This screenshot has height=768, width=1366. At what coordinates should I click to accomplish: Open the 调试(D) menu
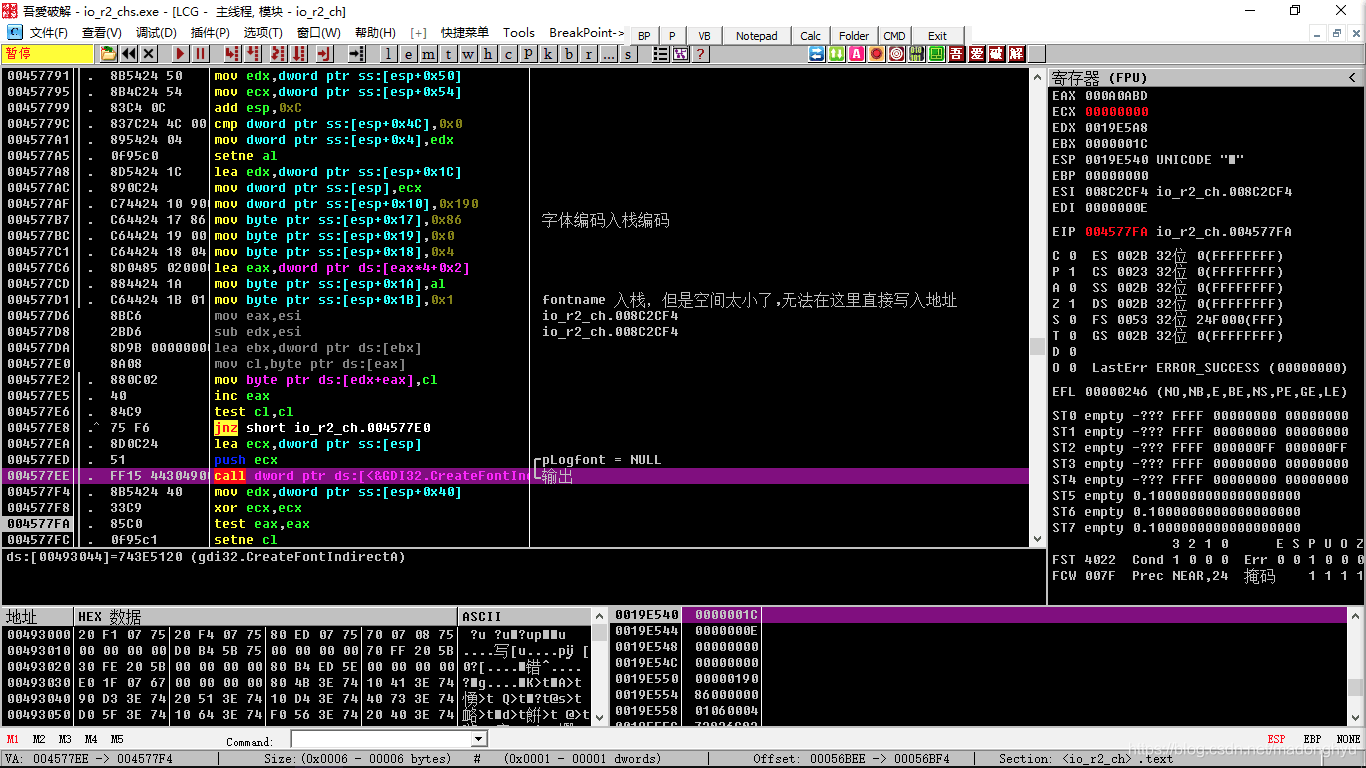(155, 33)
